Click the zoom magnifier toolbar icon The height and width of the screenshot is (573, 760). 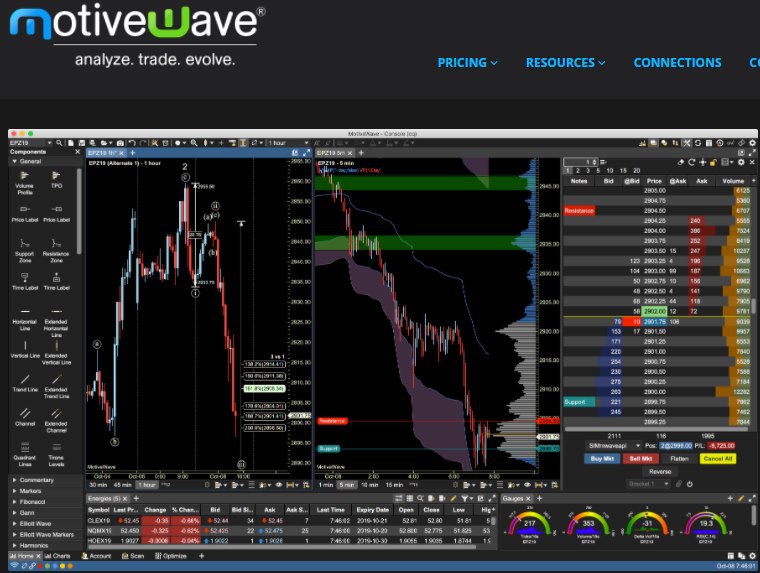click(x=194, y=143)
